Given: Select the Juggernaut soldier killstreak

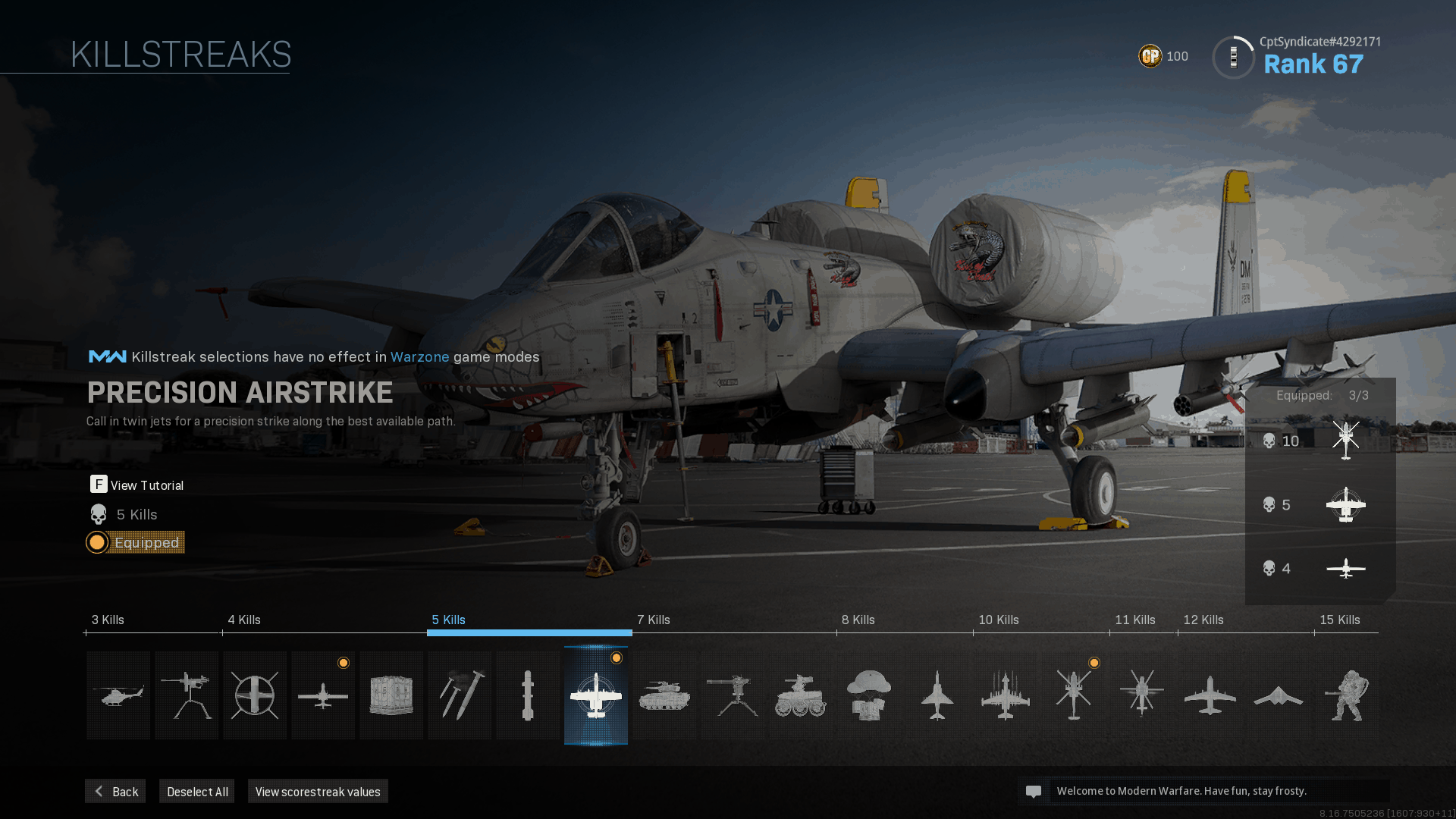Looking at the screenshot, I should 1347,695.
